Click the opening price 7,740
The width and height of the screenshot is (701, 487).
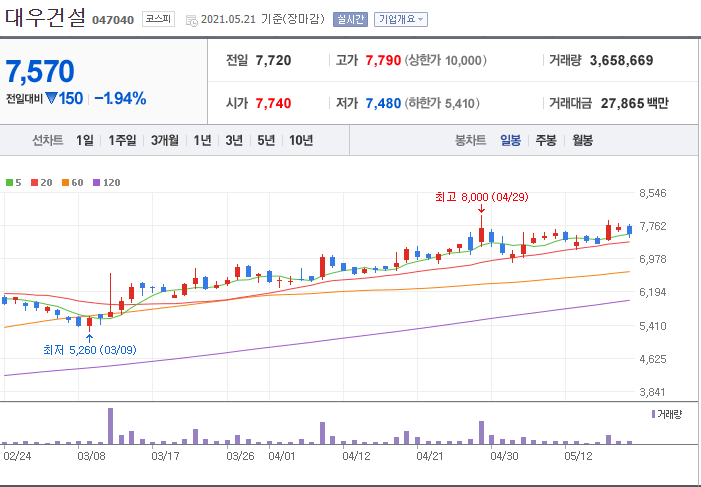tap(274, 103)
